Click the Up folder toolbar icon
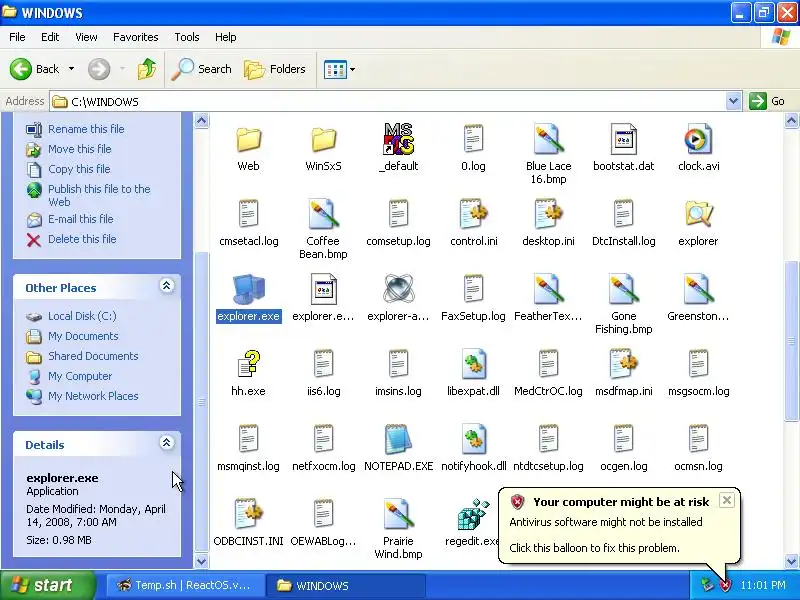The height and width of the screenshot is (600, 800). (147, 69)
